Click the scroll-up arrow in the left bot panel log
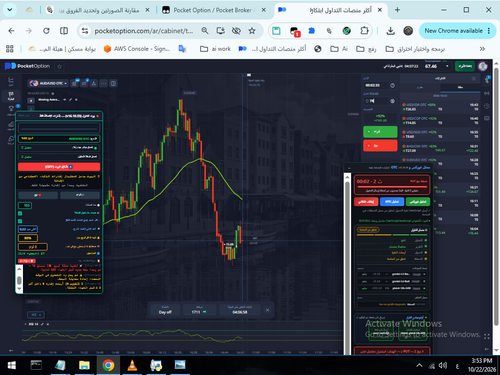The height and width of the screenshot is (375, 500). (x=19, y=269)
